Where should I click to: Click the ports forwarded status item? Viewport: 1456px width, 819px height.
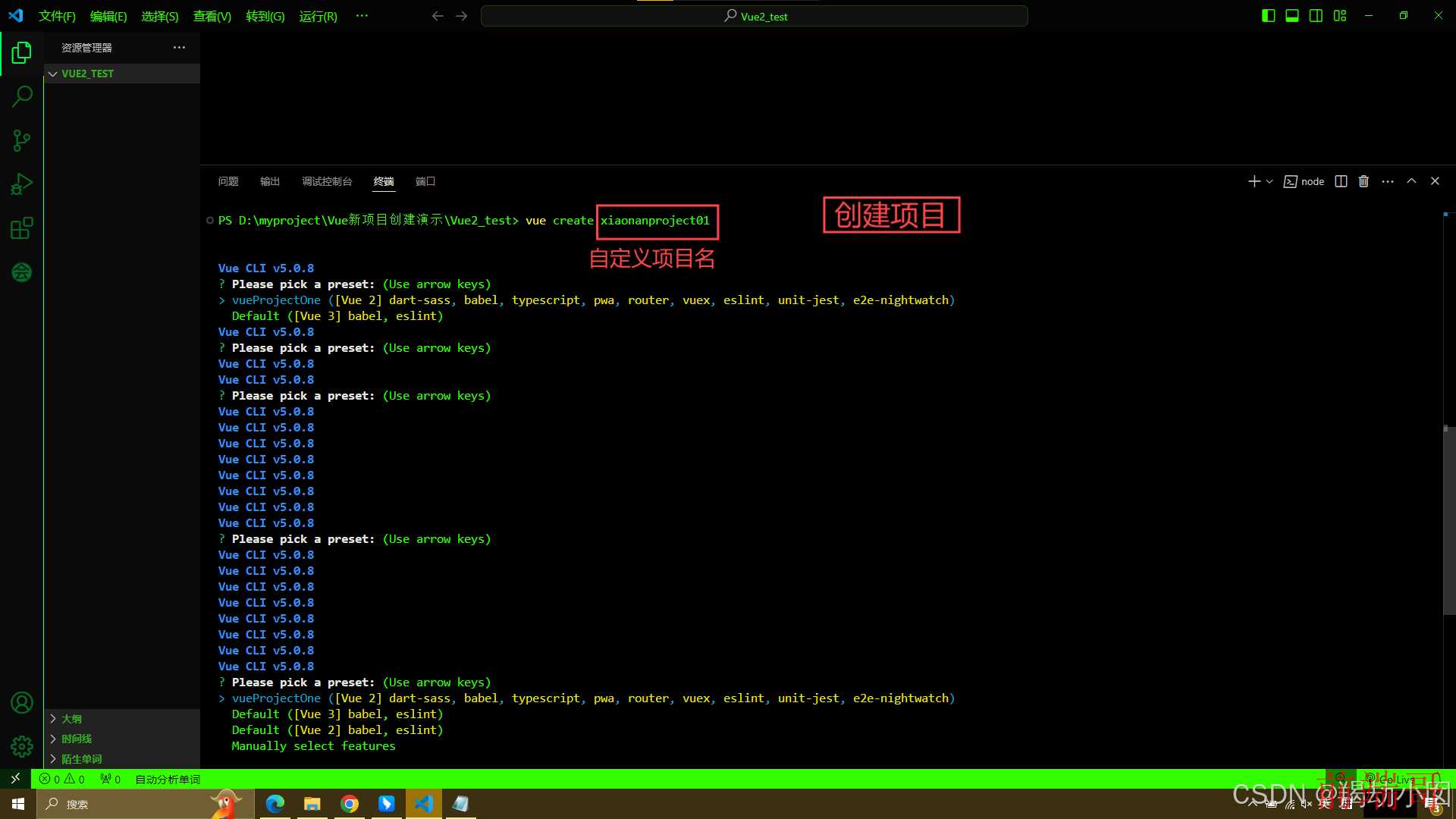pos(111,779)
